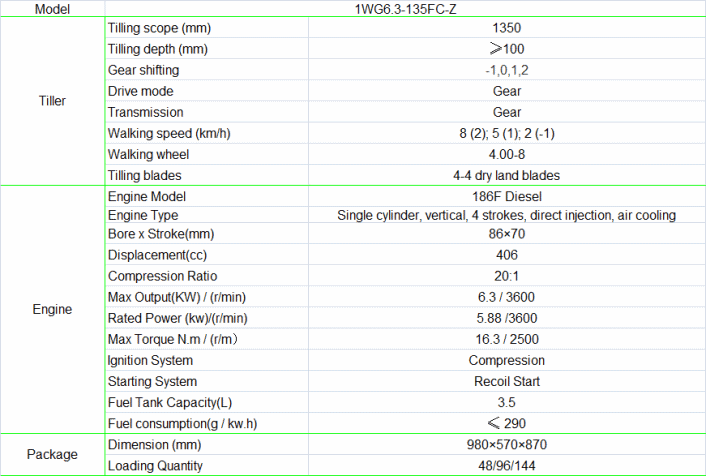
Task: Click the Engine Type description cell
Action: point(506,216)
